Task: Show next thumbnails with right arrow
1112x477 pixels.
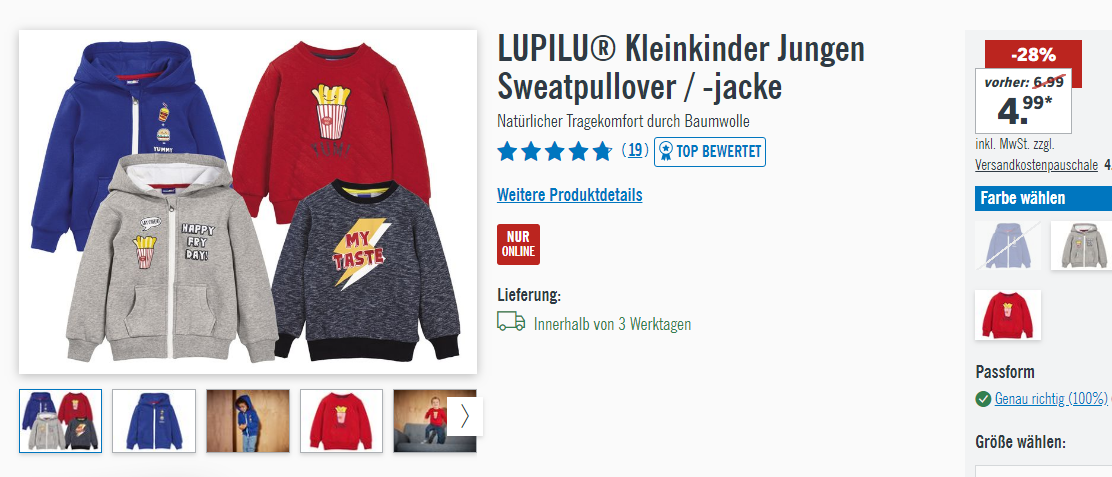Action: (465, 416)
